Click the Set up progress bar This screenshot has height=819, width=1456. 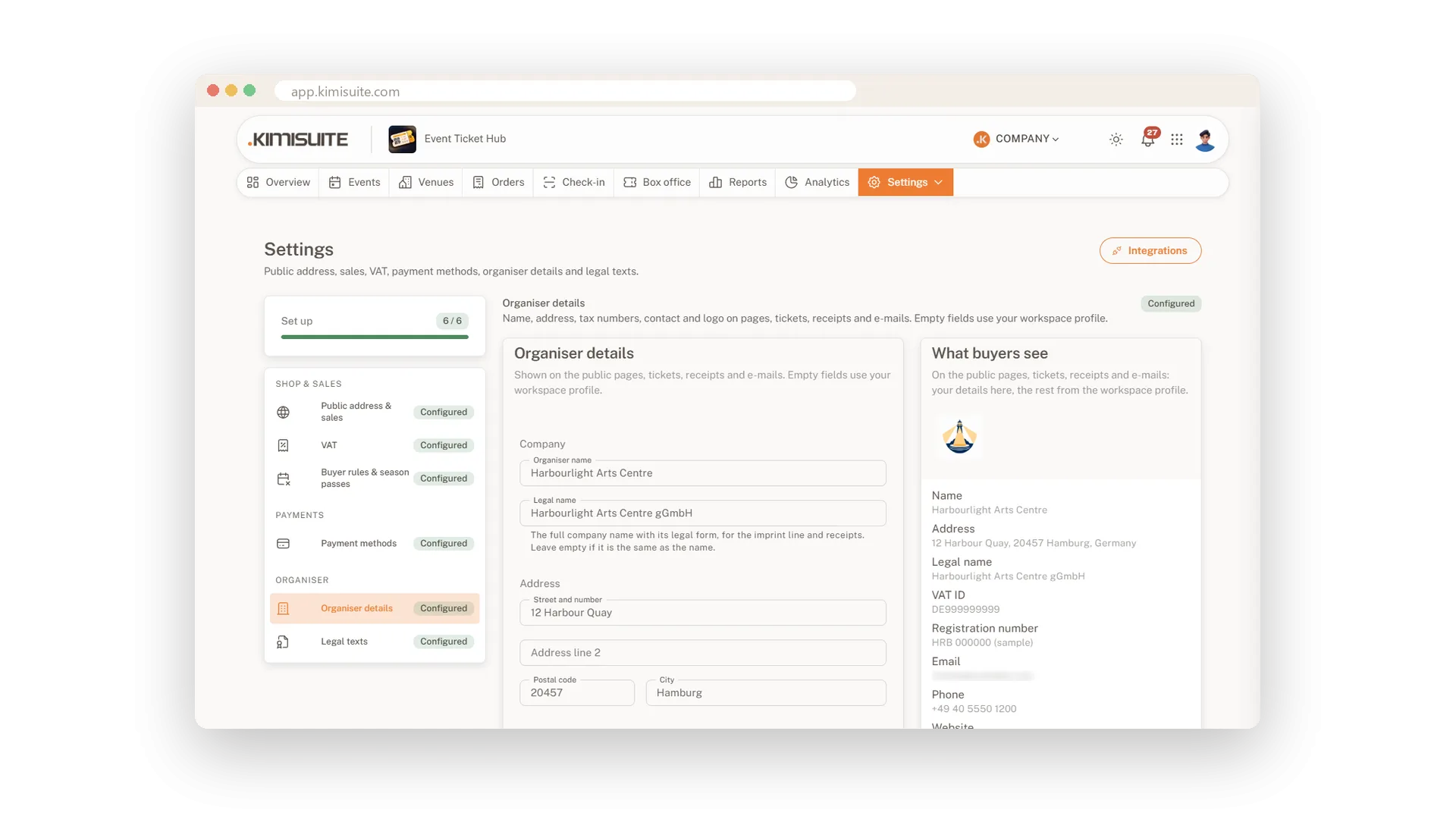pos(375,337)
